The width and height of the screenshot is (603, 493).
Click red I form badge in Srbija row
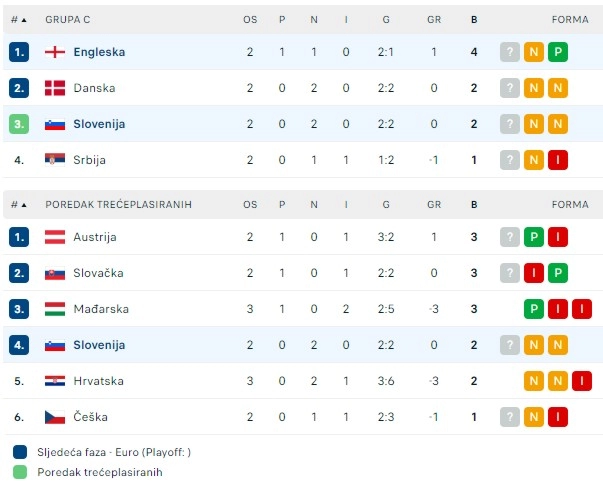point(558,160)
